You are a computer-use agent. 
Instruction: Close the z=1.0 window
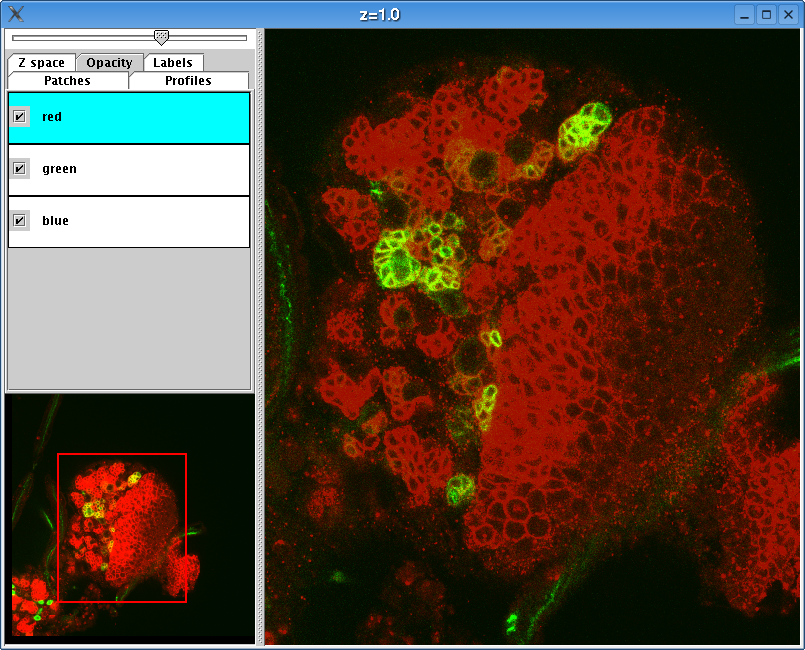point(788,15)
